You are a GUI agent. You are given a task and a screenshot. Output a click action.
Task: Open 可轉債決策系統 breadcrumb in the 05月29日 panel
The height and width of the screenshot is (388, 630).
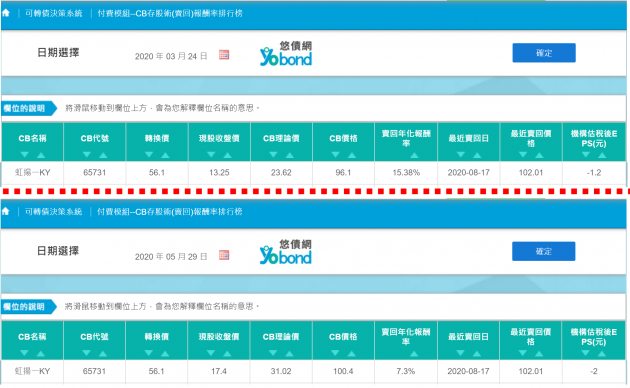tap(53, 212)
